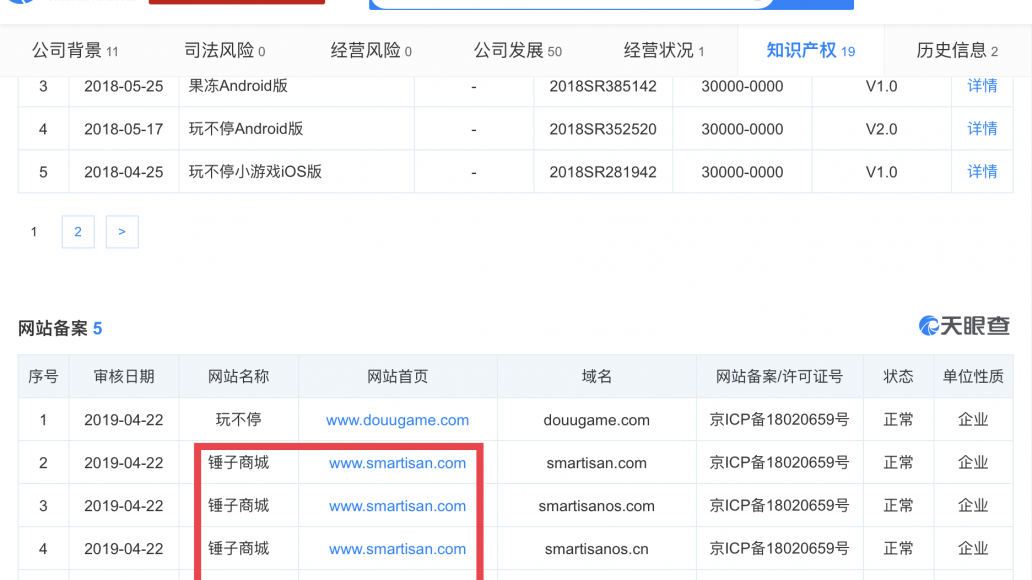Image resolution: width=1032 pixels, height=580 pixels.
Task: Select the 公司发展 tab
Action: pyautogui.click(x=517, y=51)
